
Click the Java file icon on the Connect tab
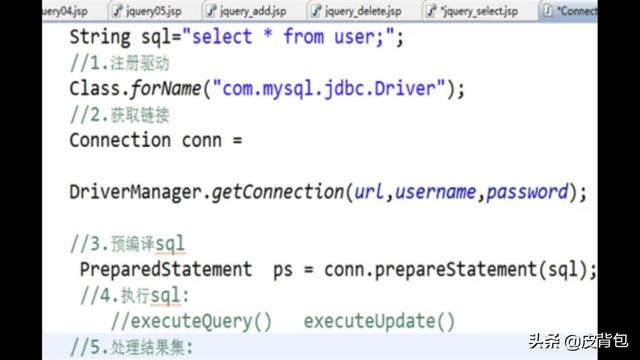[548, 11]
